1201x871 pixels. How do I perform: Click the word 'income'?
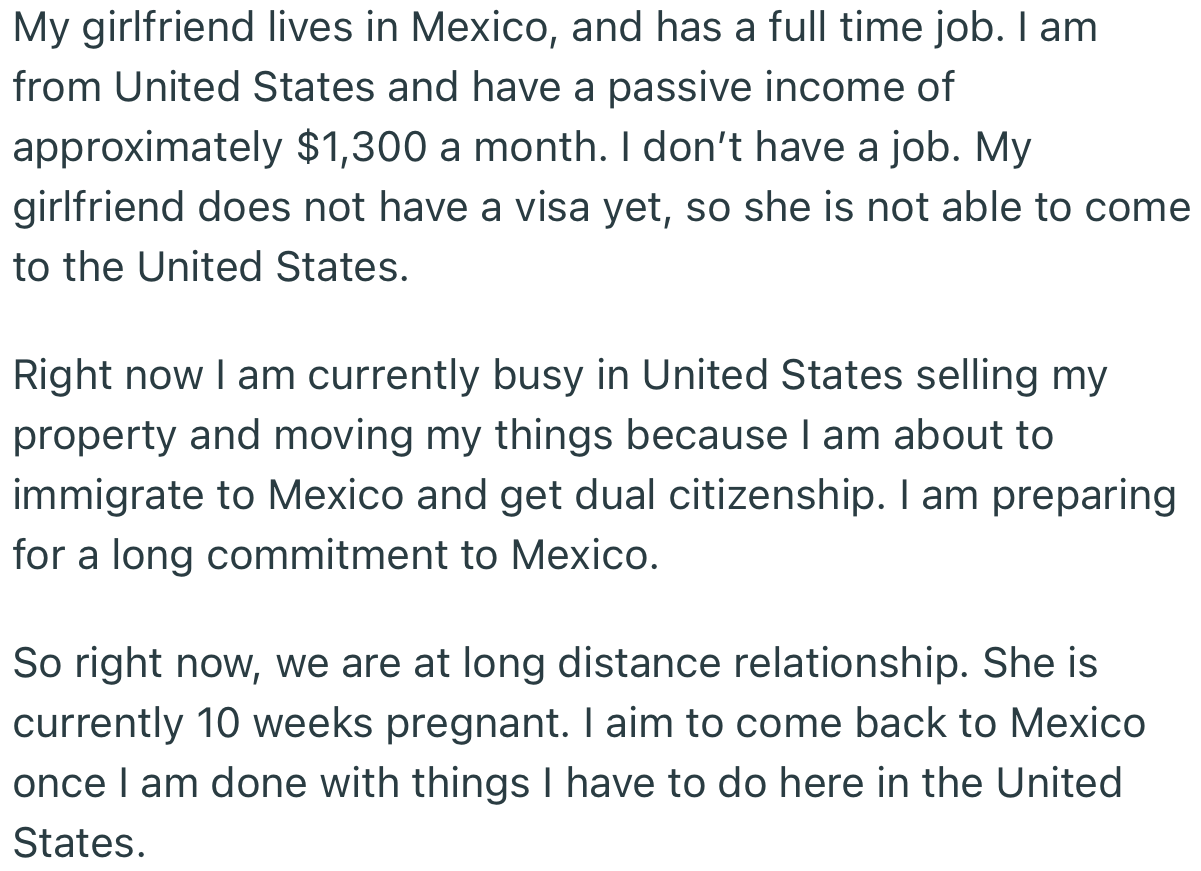point(829,88)
